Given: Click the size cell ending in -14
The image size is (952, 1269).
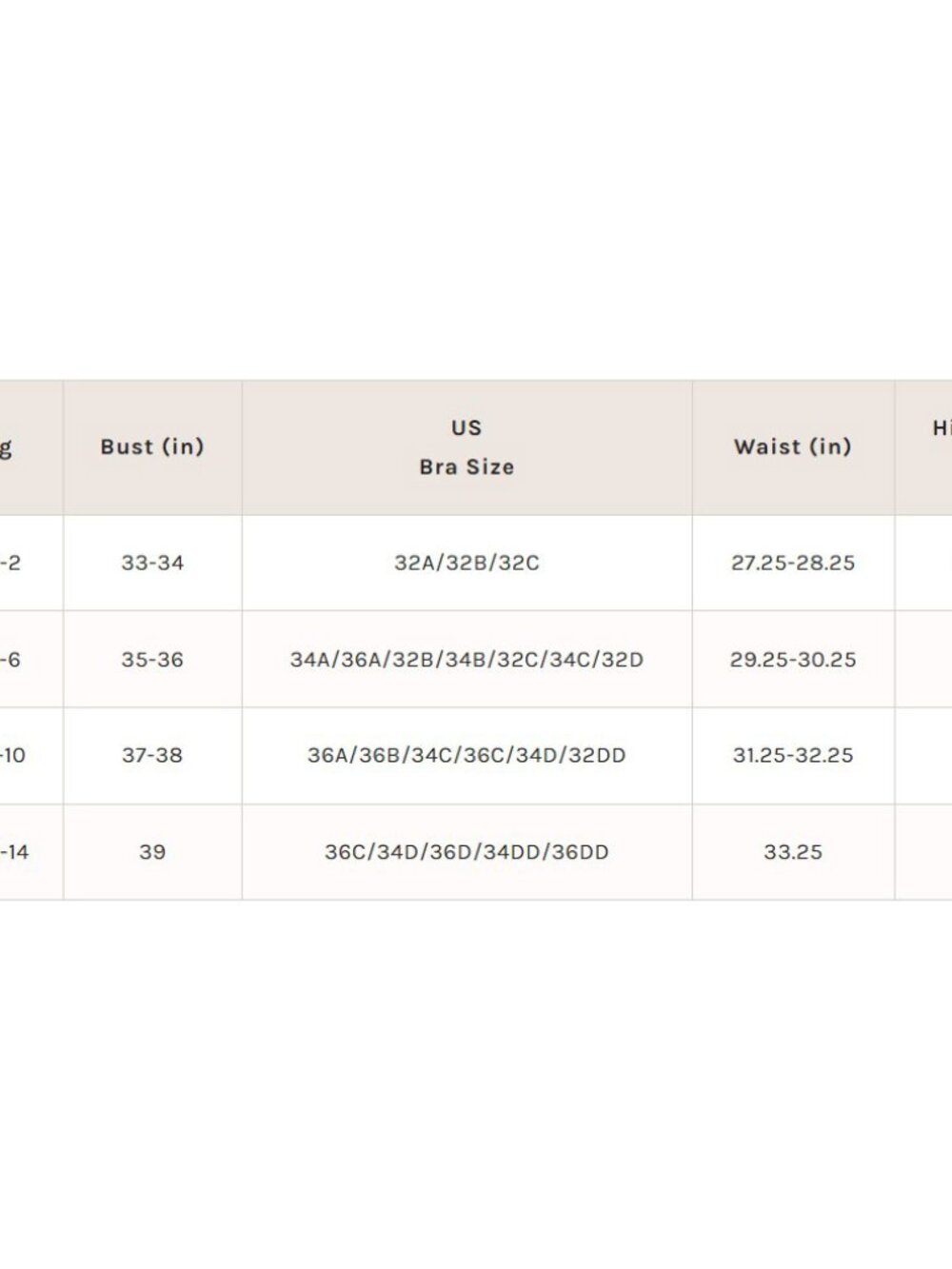Looking at the screenshot, I should pyautogui.click(x=31, y=852).
